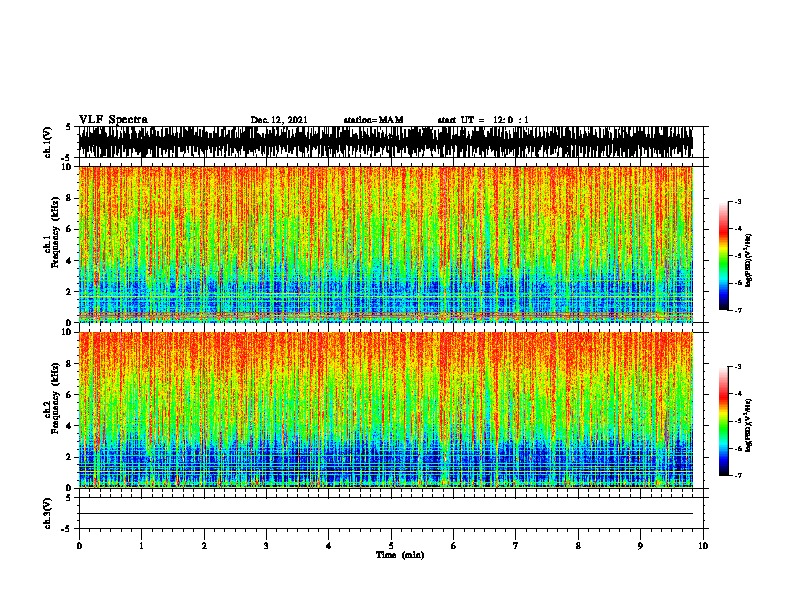Click the flat trace in the ch.3 panel

[x=385, y=514]
